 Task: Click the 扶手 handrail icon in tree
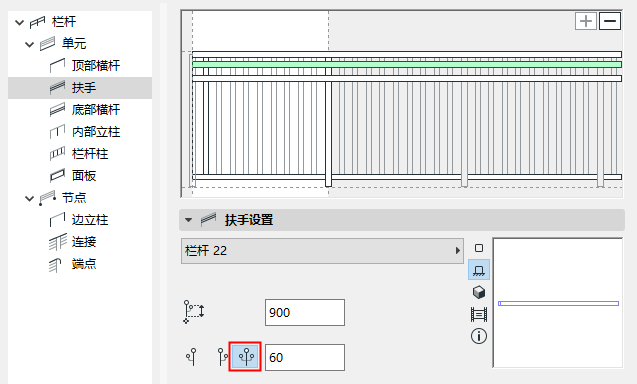click(57, 87)
